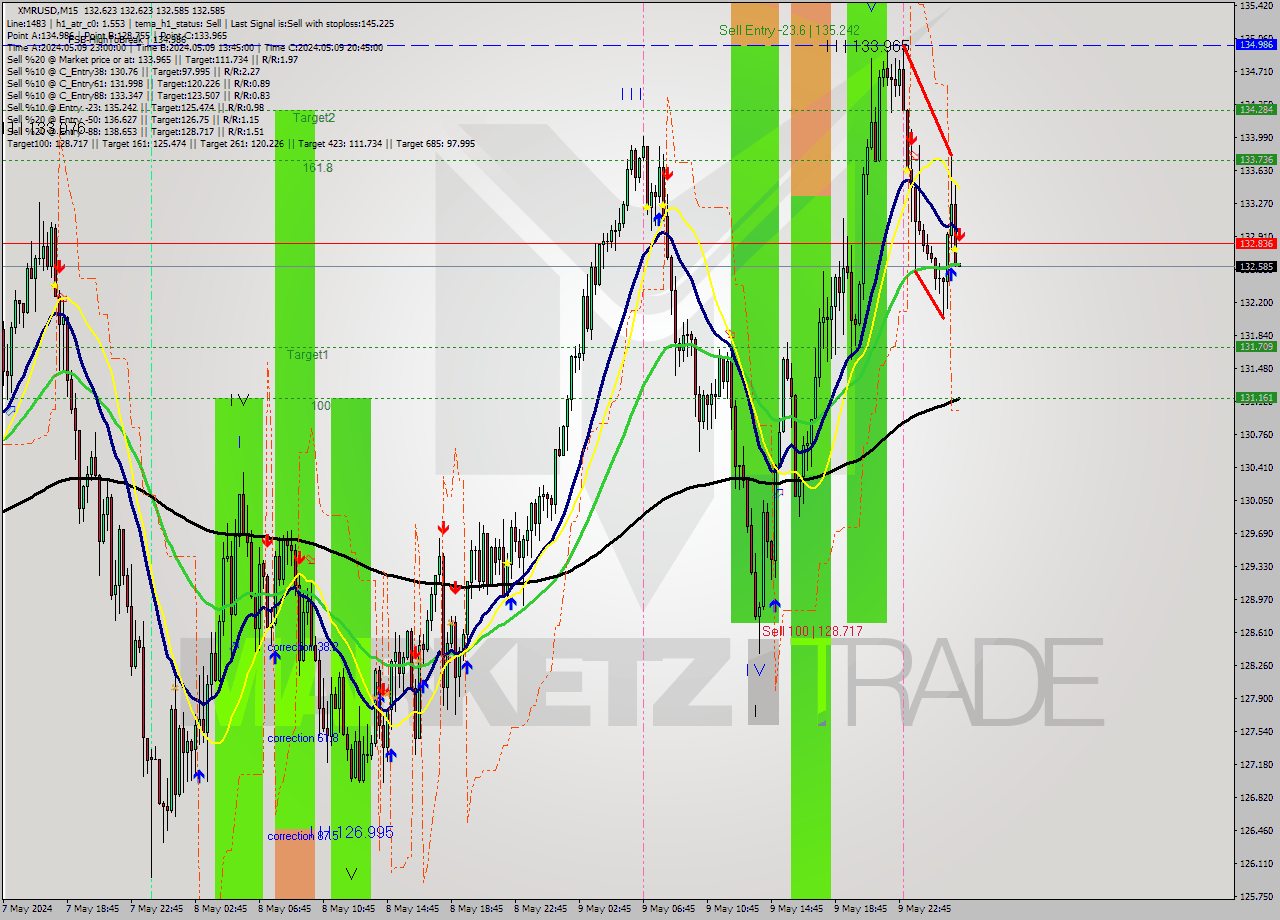Select the green 131.709 price level tag
Screen dimensions: 1280x920
[x=1256, y=347]
